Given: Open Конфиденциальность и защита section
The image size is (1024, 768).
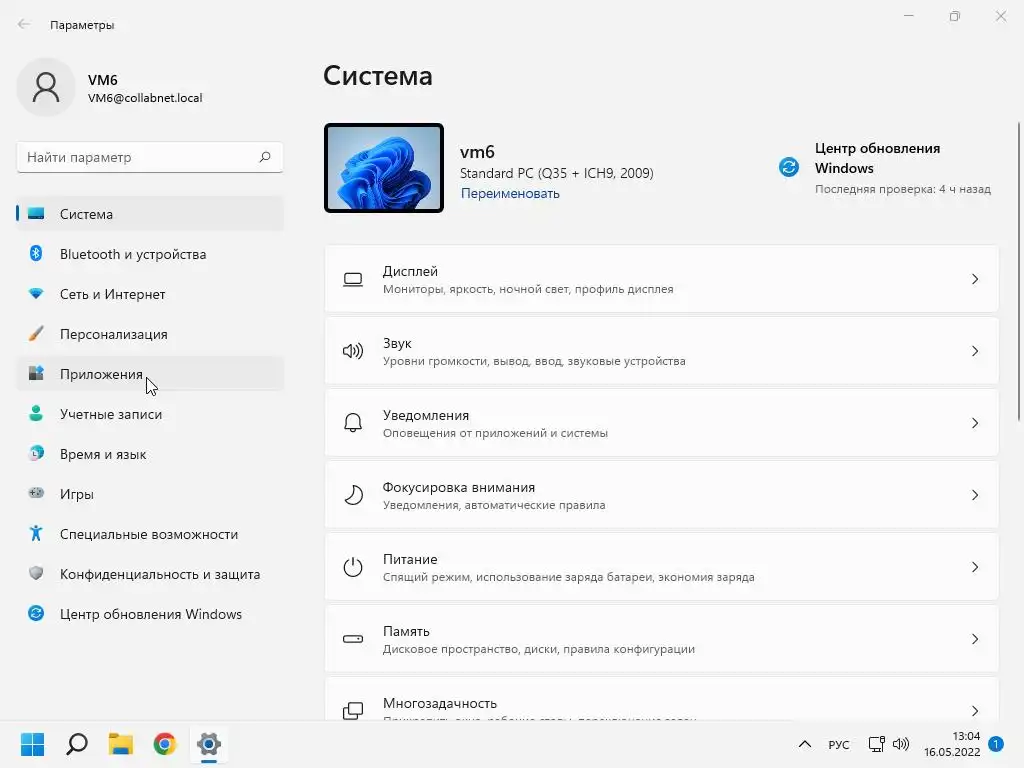Looking at the screenshot, I should [x=150, y=573].
